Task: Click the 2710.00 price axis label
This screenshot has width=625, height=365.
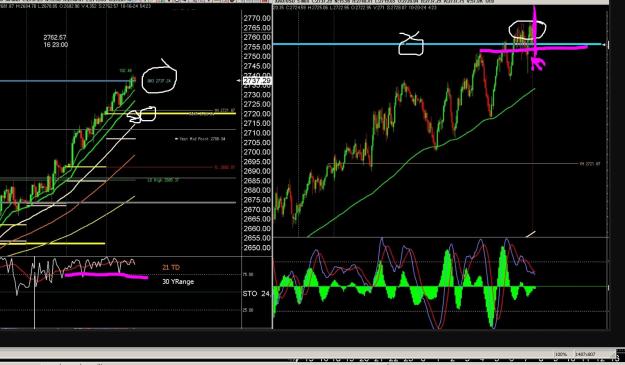Action: (257, 133)
